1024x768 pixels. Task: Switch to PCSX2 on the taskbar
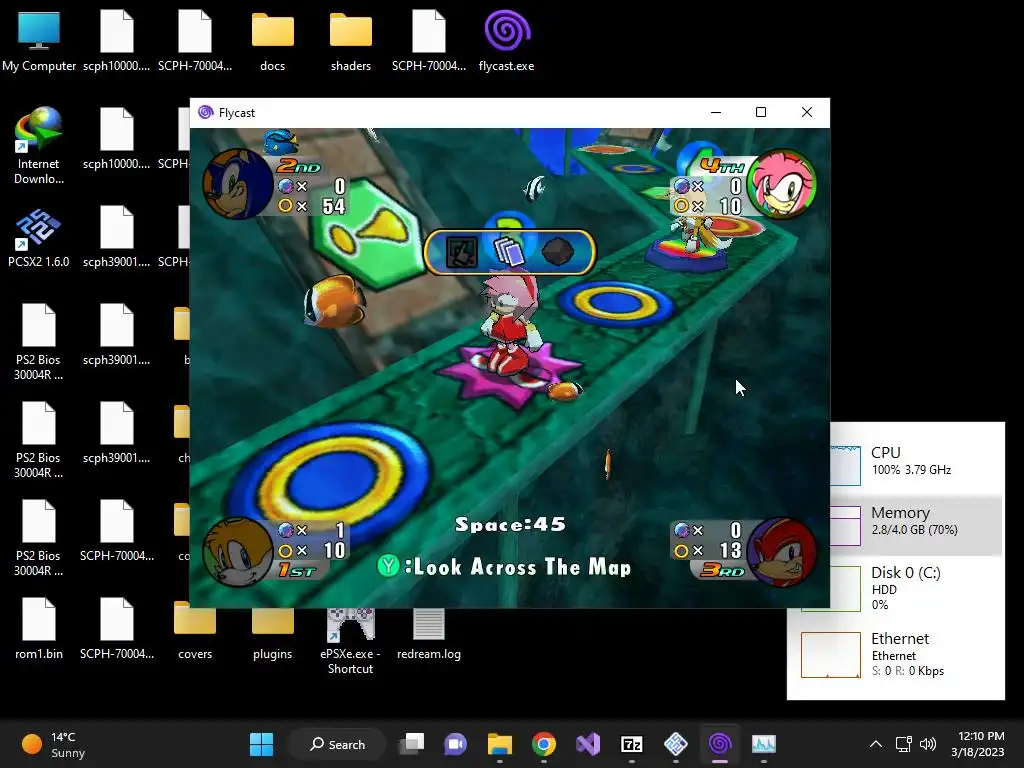point(675,744)
